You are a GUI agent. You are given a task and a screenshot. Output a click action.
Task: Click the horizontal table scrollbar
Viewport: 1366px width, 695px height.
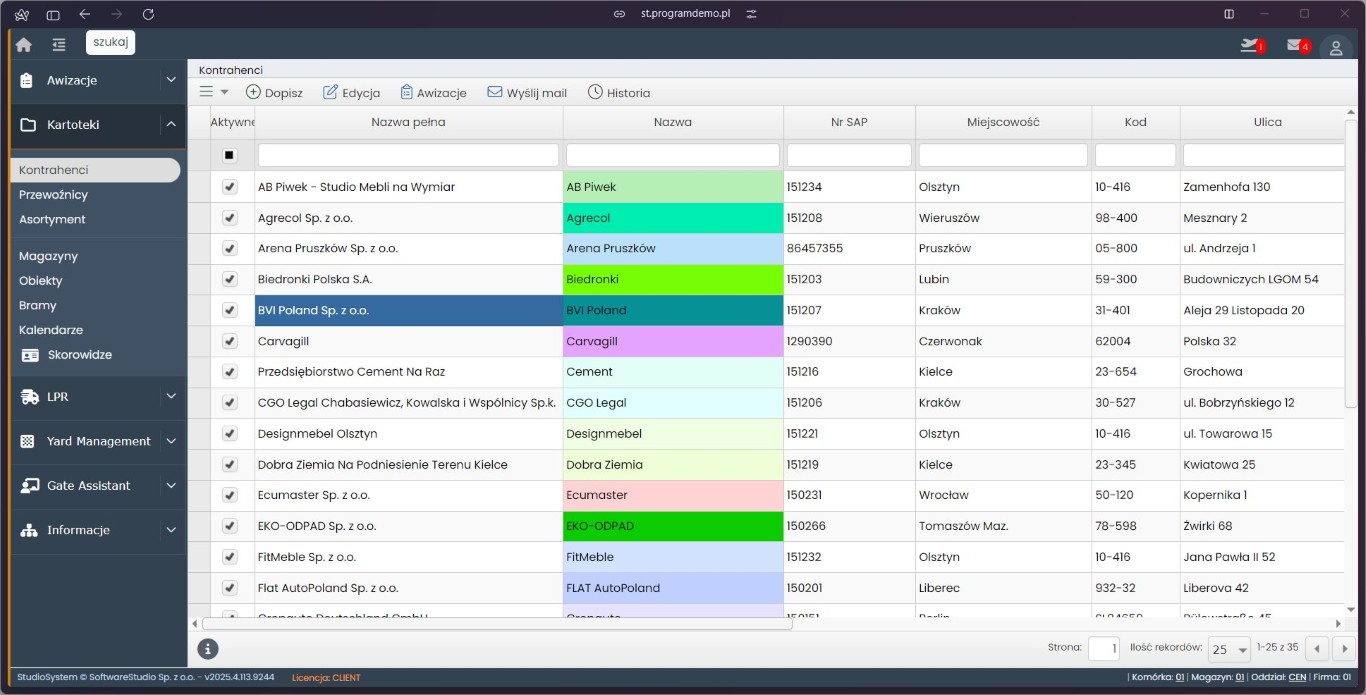click(x=497, y=623)
